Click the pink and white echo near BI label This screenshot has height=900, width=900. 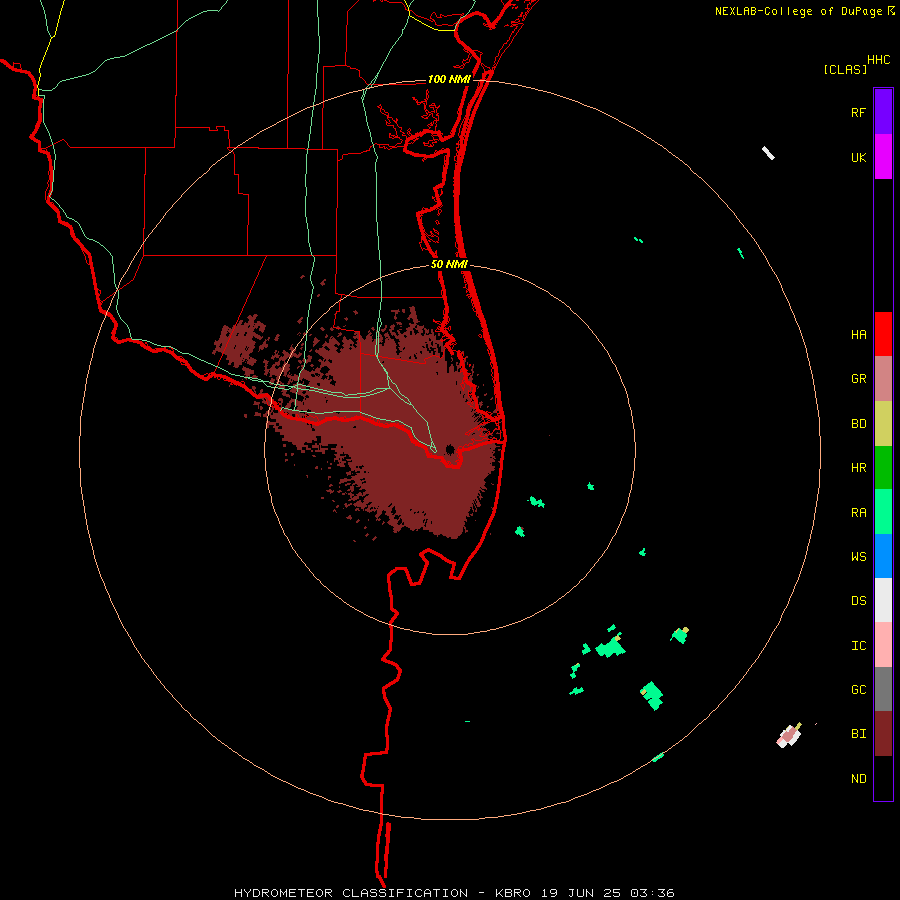point(789,735)
